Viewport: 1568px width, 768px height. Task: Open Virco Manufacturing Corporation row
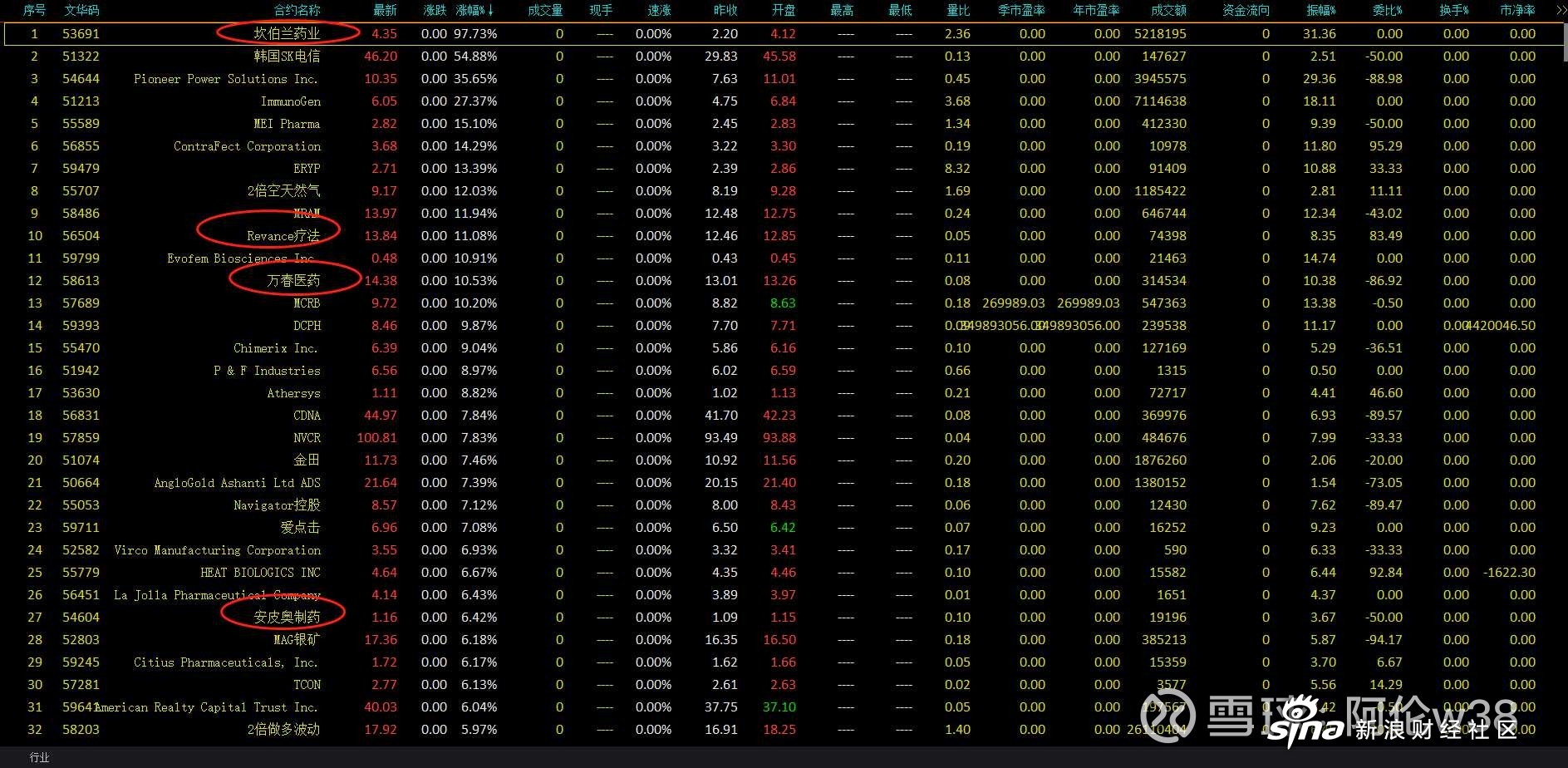(x=784, y=550)
